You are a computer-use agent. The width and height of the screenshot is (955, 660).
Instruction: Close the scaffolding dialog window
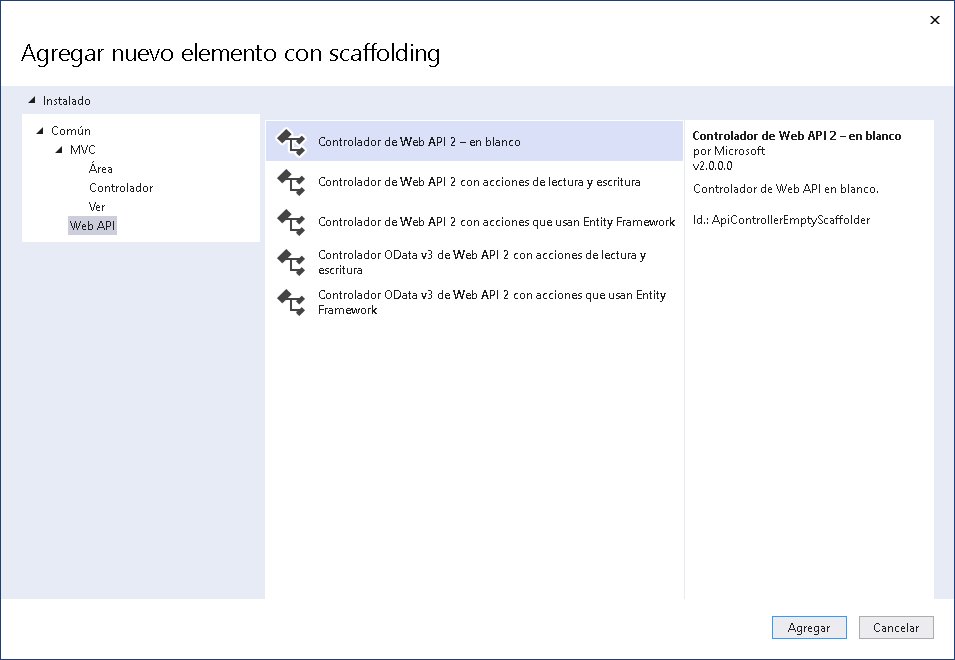tap(935, 20)
